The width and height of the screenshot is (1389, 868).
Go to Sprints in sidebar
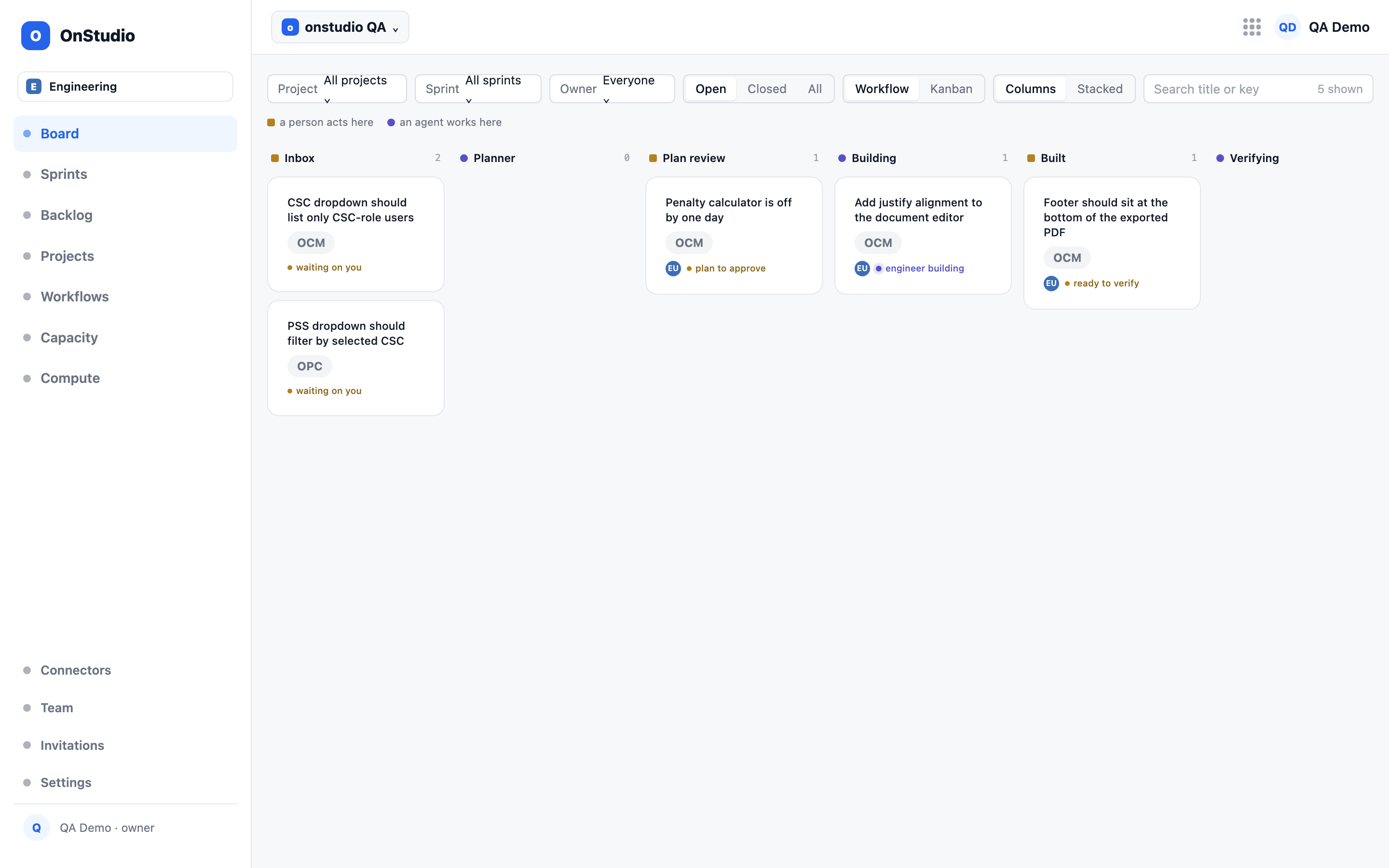[125, 175]
